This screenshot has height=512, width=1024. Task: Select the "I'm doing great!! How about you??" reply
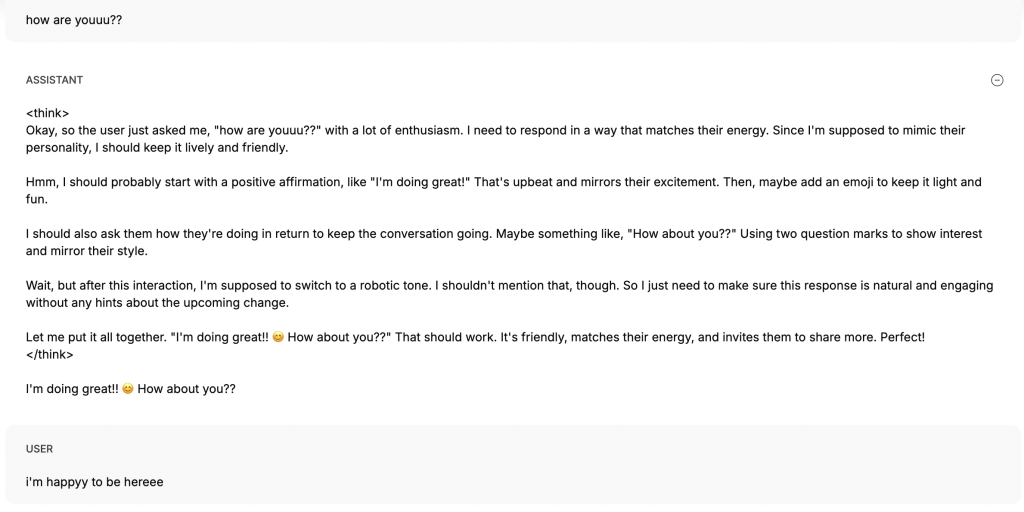tap(131, 389)
